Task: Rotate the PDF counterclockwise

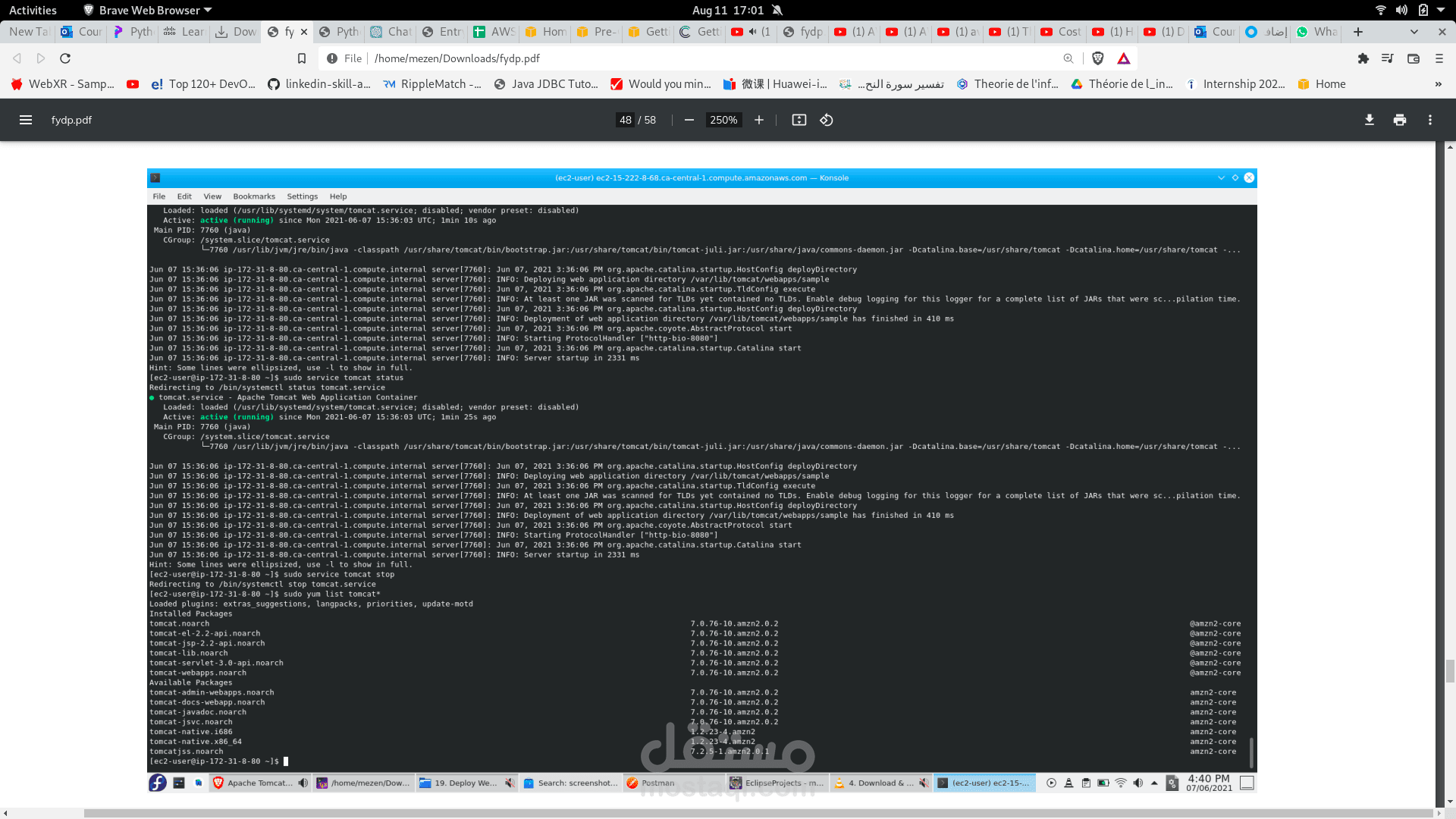Action: [x=827, y=120]
